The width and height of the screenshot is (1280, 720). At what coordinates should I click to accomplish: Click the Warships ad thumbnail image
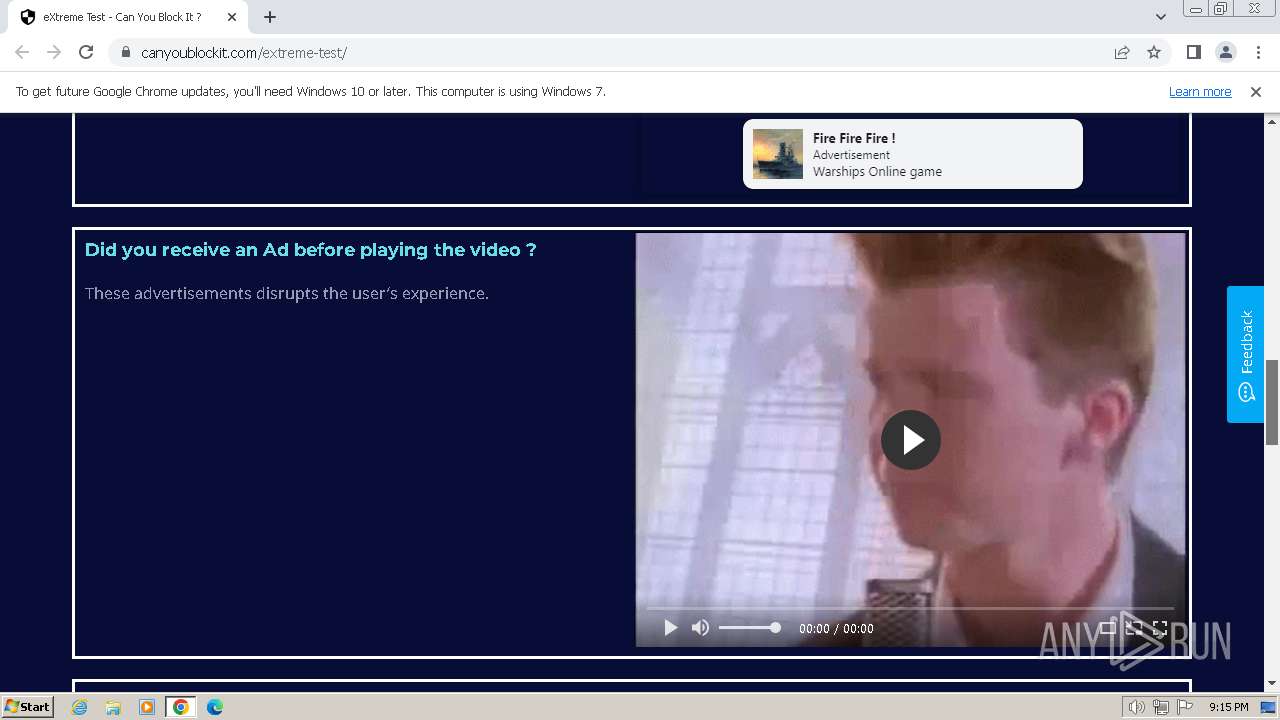point(778,154)
